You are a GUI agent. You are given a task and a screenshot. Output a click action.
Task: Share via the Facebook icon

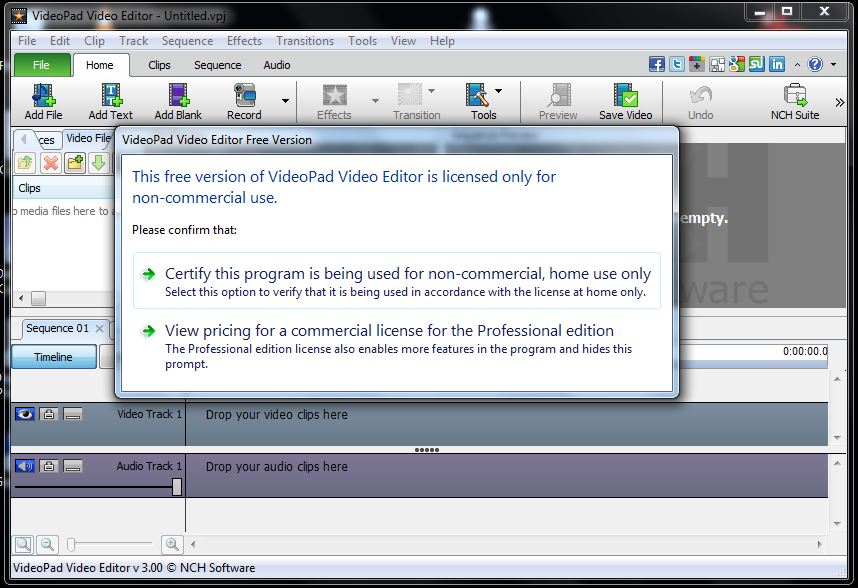click(657, 65)
